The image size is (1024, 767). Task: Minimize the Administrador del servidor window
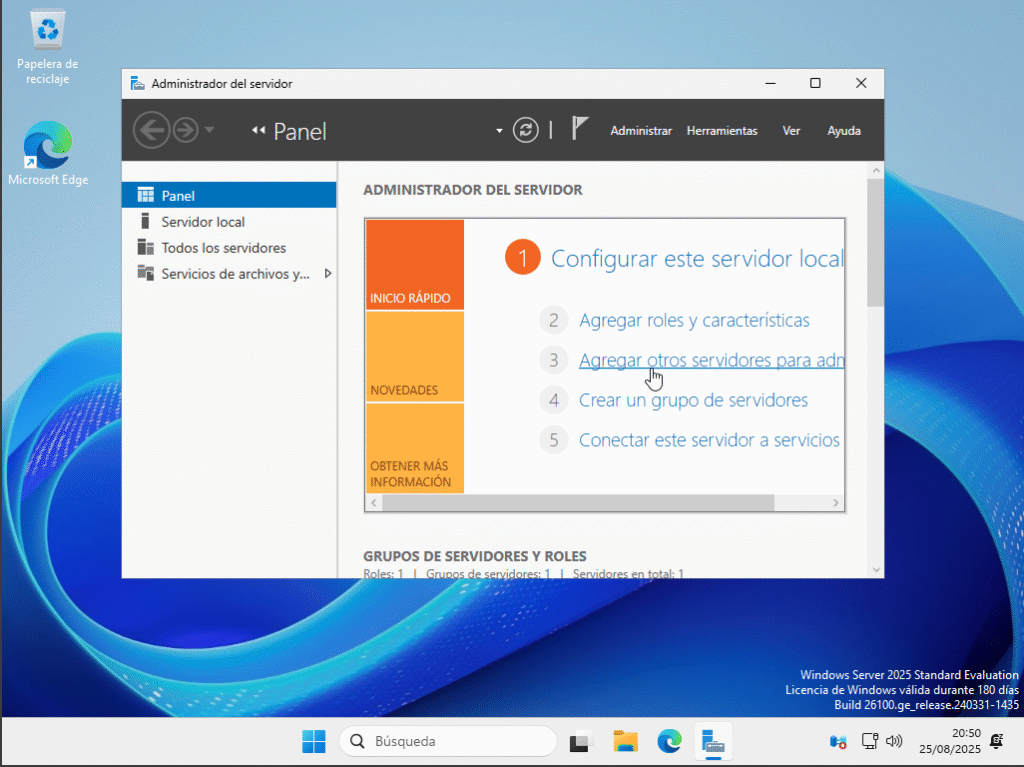(771, 83)
